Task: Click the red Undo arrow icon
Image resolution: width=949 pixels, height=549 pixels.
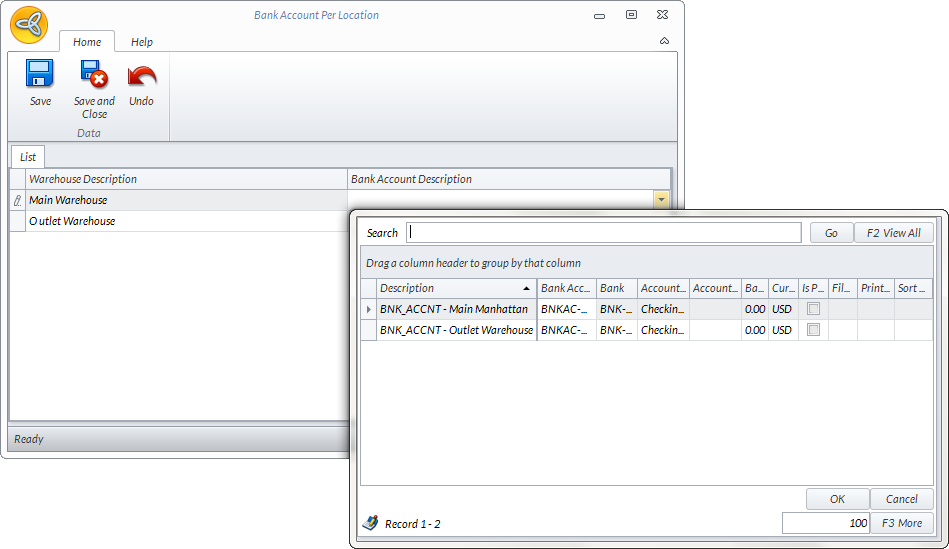Action: [x=142, y=77]
